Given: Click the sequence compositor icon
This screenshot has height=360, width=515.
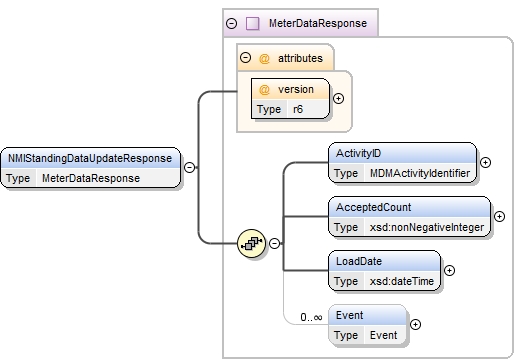Looking at the screenshot, I should pyautogui.click(x=251, y=243).
